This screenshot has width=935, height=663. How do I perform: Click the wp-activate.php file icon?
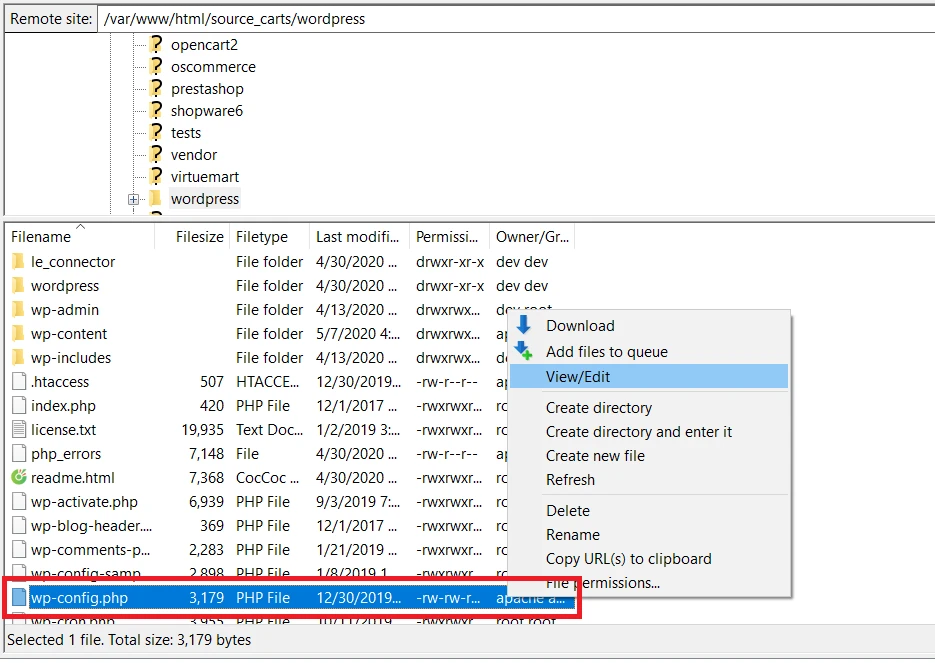(x=19, y=501)
